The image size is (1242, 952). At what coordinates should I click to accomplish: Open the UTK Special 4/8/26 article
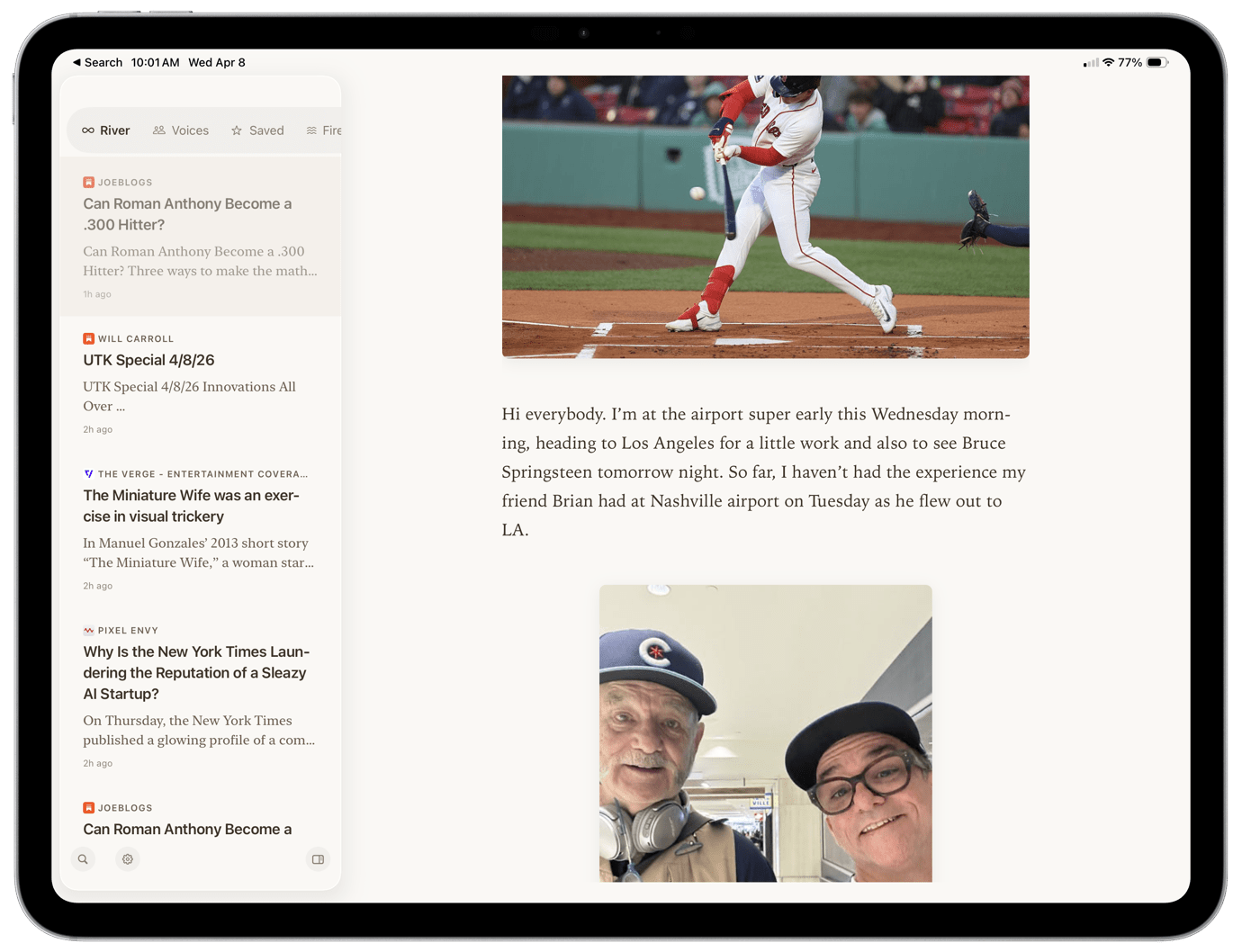point(148,360)
